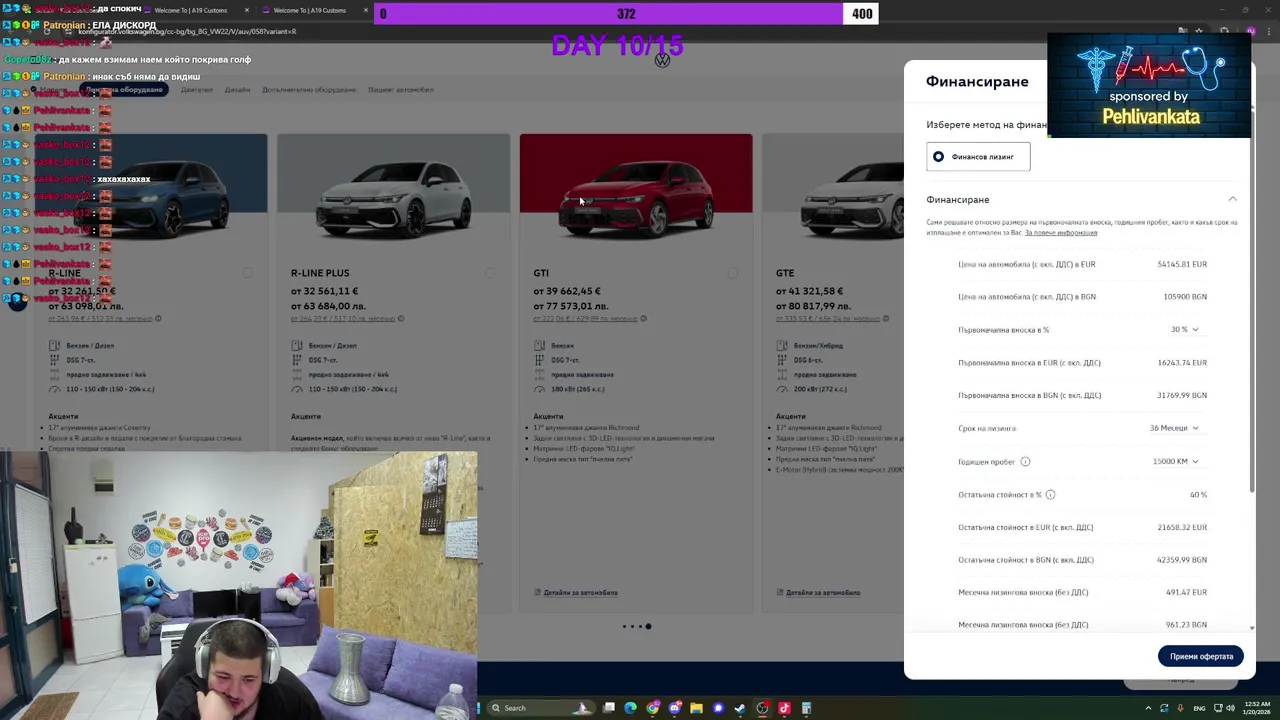
Task: Tick the R-LINE compare checkbox
Action: (248, 273)
